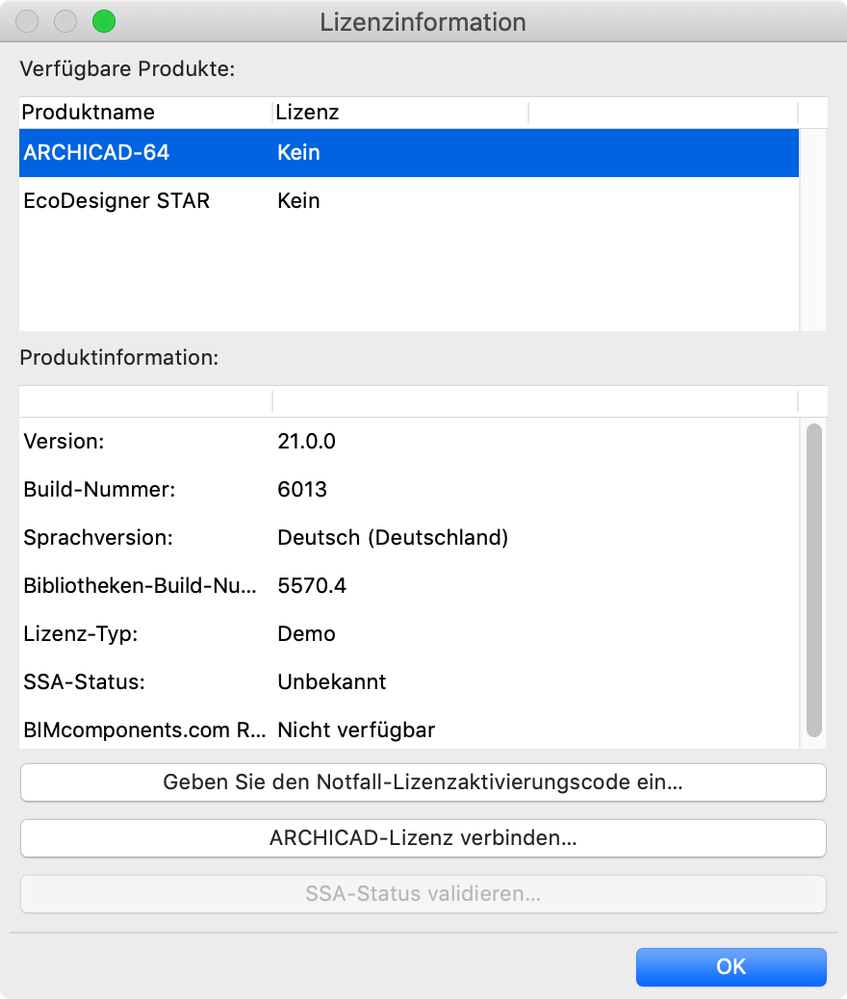The height and width of the screenshot is (999, 847).
Task: Select the Build-Nummer: label
Action: pyautogui.click(x=99, y=489)
